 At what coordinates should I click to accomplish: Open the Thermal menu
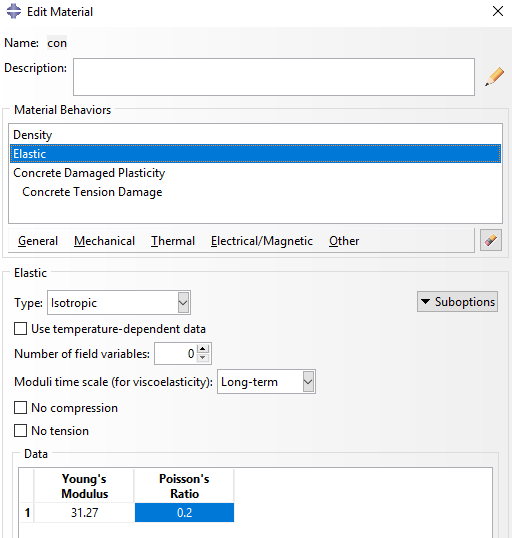173,241
